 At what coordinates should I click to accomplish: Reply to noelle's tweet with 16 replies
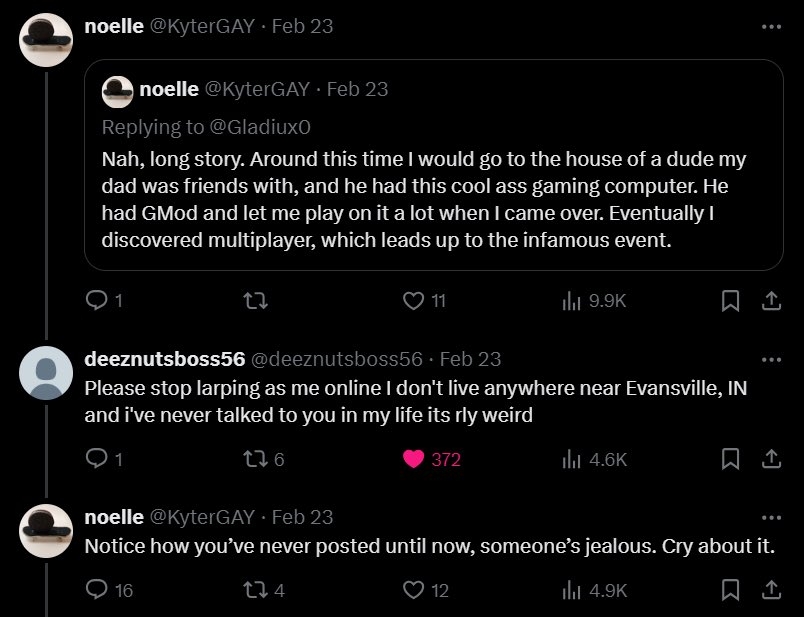(97, 590)
